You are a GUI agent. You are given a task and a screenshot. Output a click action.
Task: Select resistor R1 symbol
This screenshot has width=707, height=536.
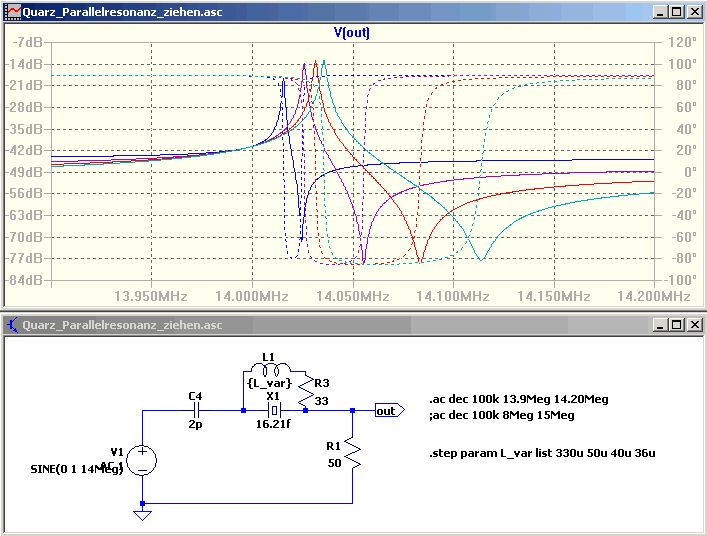point(353,452)
